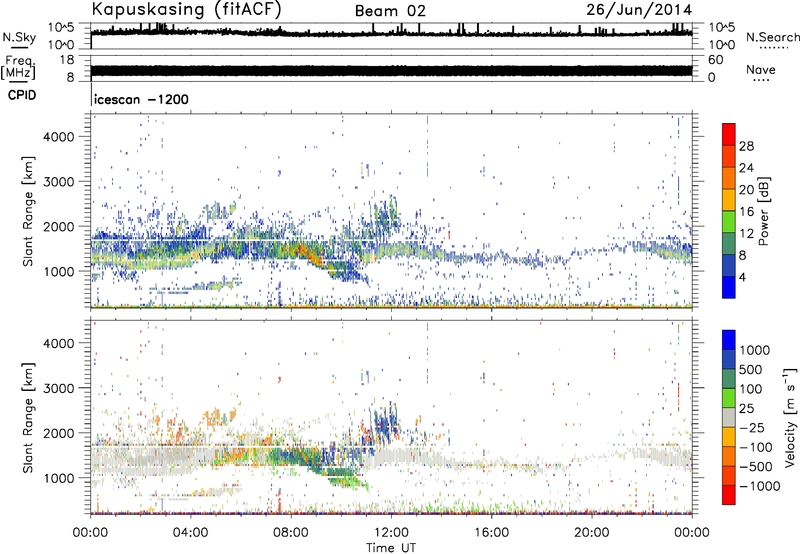Select the "Freq. [MHz]" axis label
Screen dimensions: 800x554
click(x=18, y=67)
